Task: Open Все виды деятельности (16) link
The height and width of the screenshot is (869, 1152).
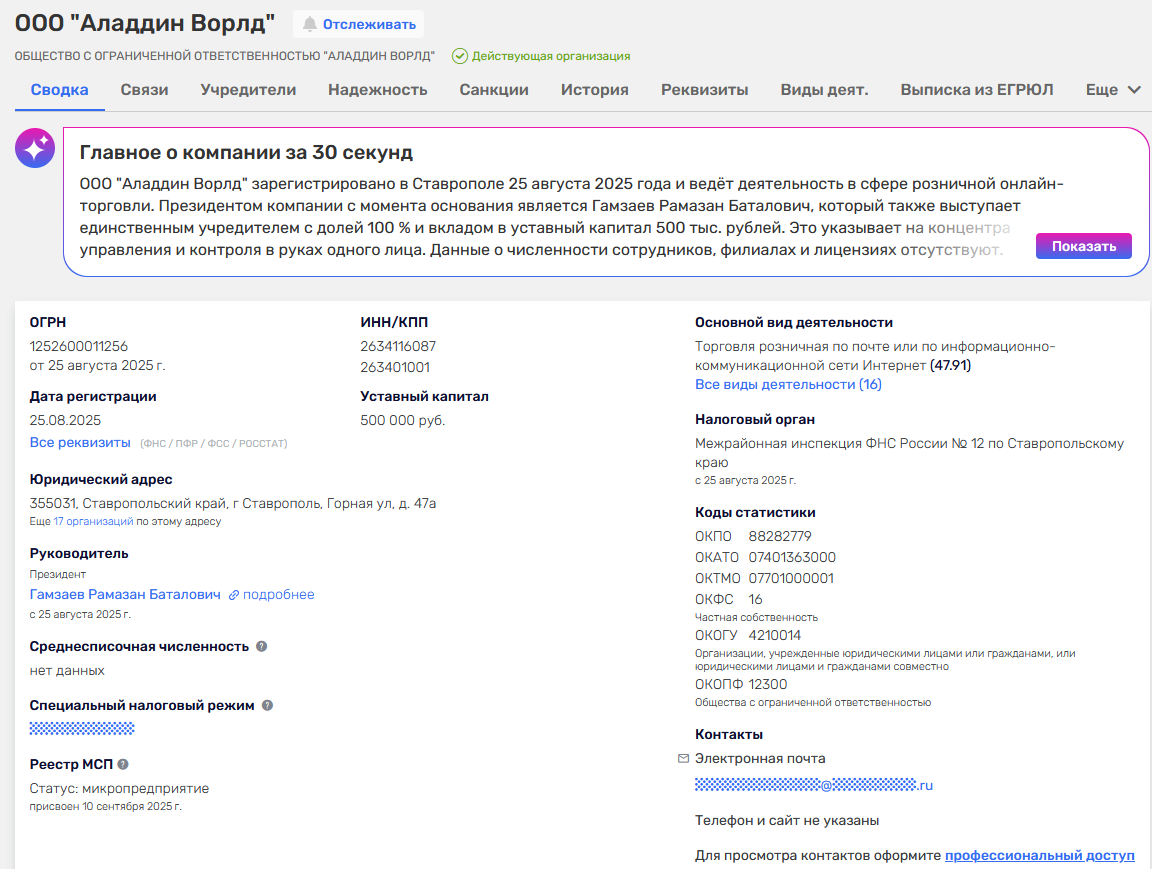Action: 788,384
